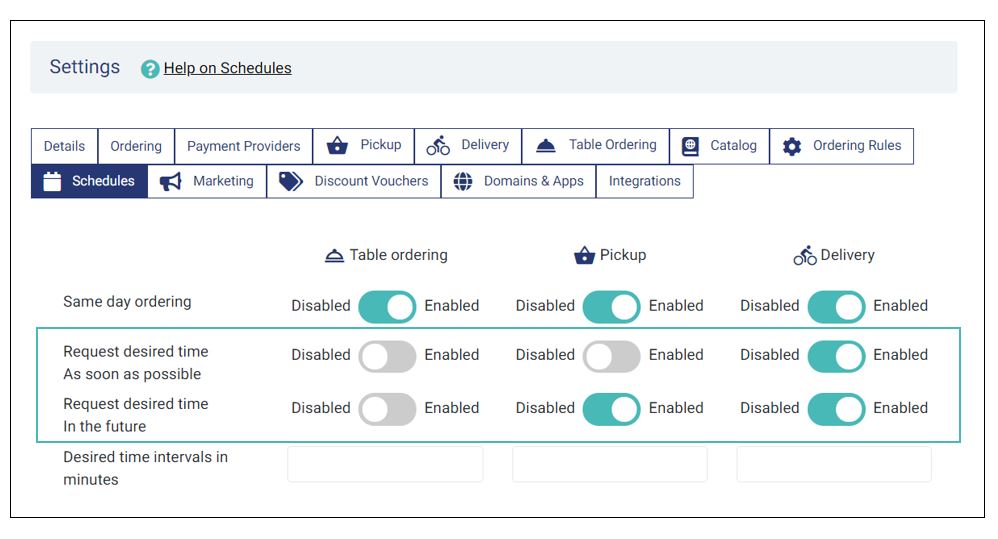The width and height of the screenshot is (998, 539).
Task: Open the Details tab
Action: (x=64, y=146)
